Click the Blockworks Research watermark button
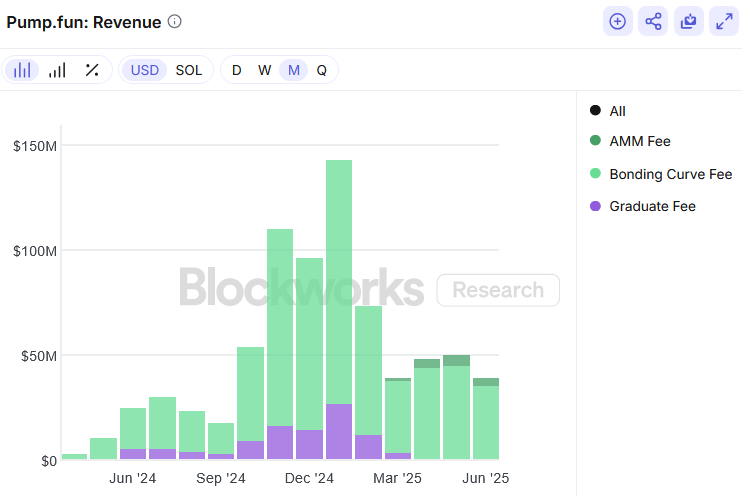The image size is (742, 496). pyautogui.click(x=498, y=290)
